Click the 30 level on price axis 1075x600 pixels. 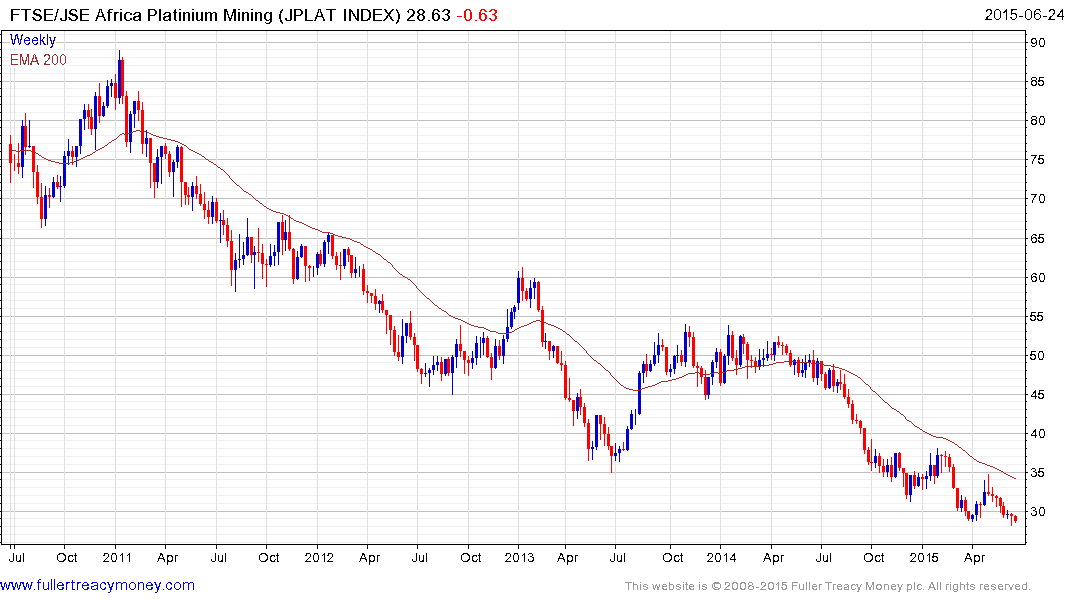coord(1038,512)
